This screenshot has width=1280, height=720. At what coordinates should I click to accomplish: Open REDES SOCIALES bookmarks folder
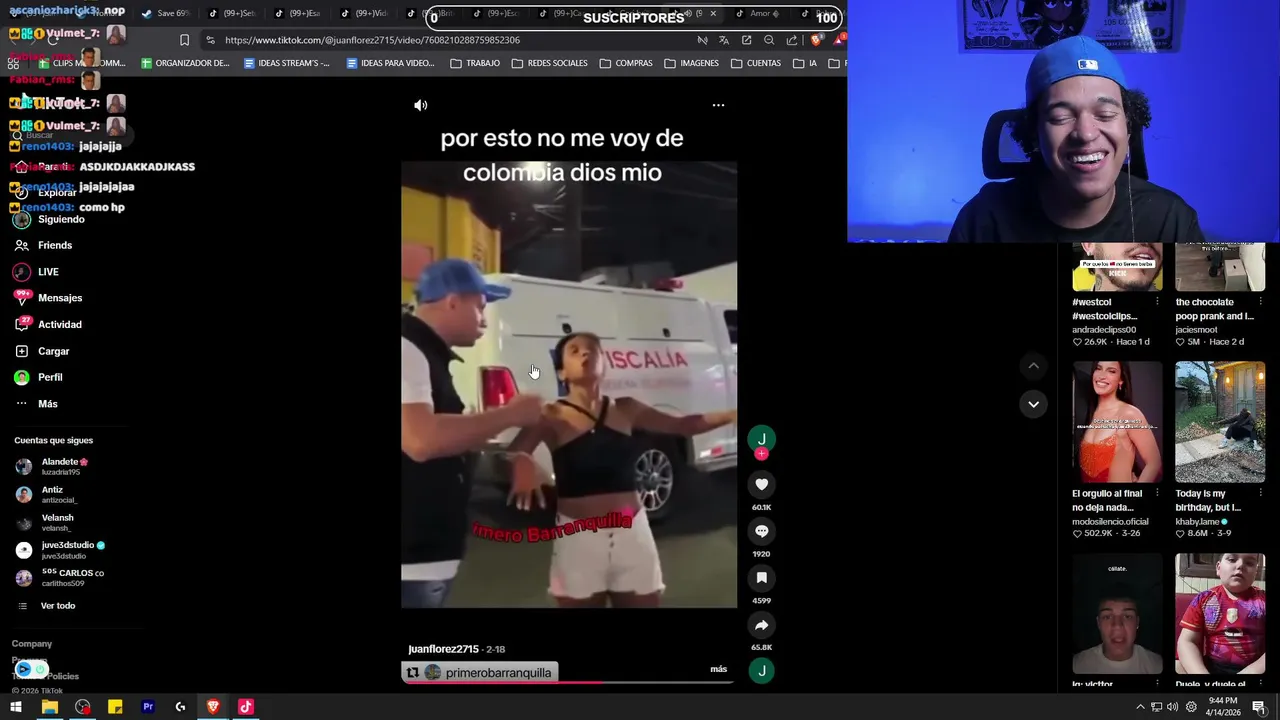click(550, 63)
